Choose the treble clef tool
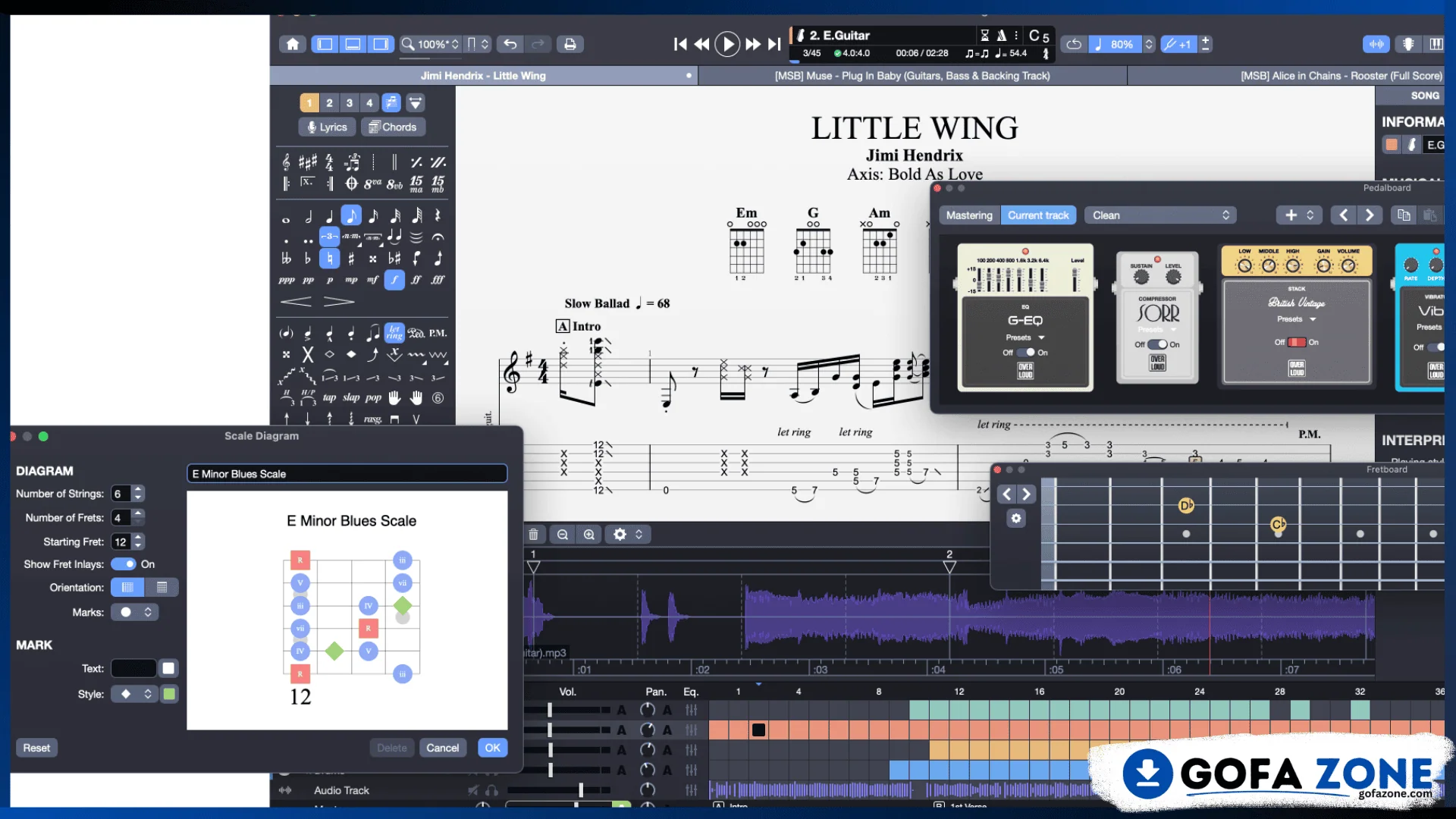This screenshot has width=1456, height=819. tap(286, 162)
